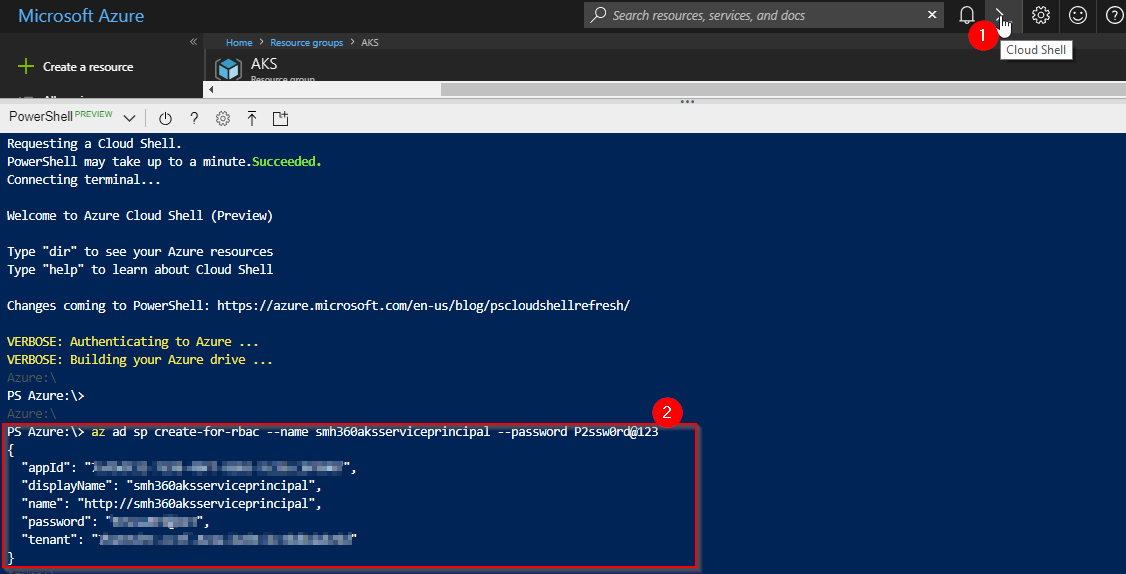Open Cloud Shell help question mark
This screenshot has width=1126, height=574.
pyautogui.click(x=194, y=119)
